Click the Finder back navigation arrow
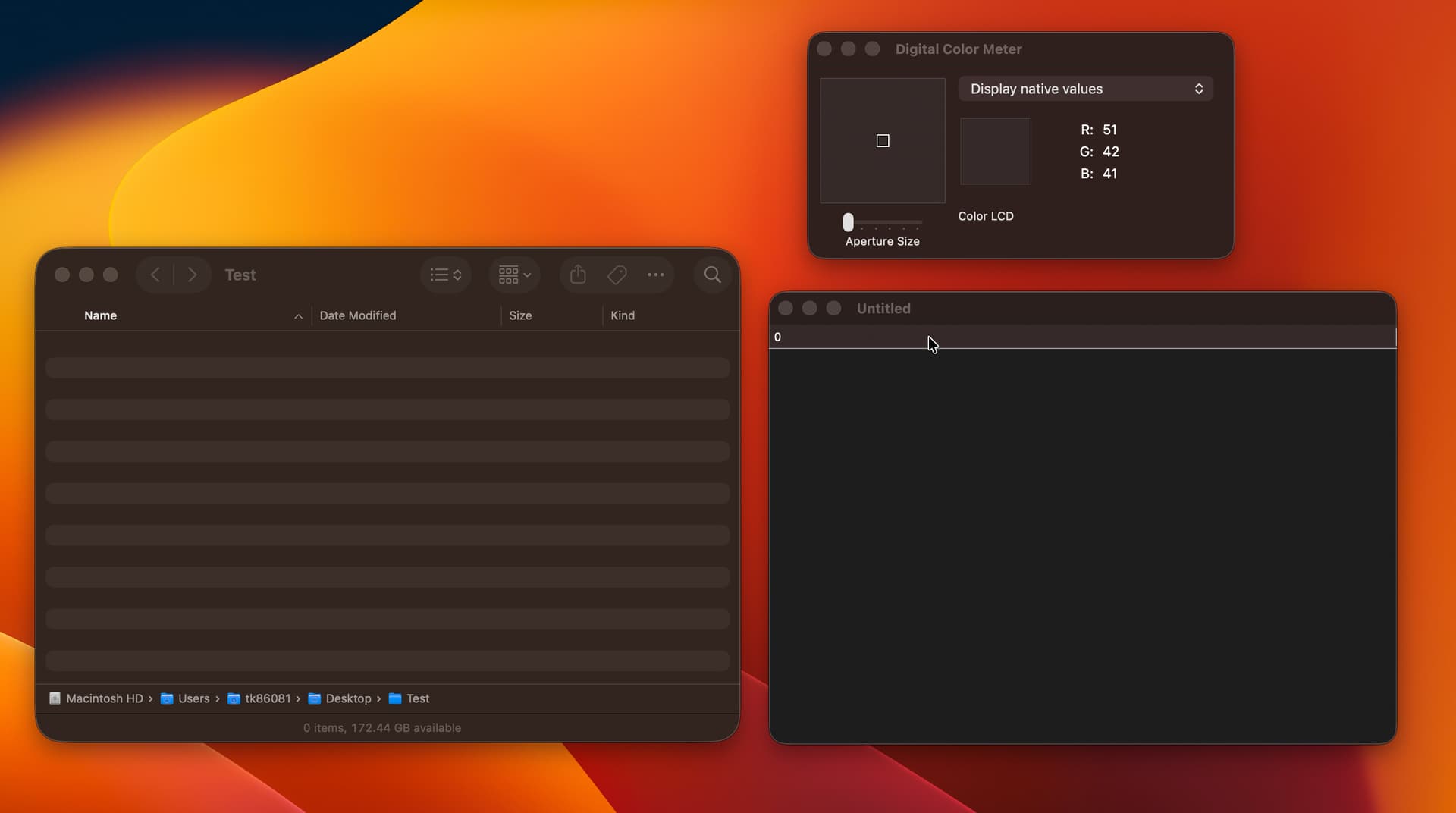 [155, 275]
